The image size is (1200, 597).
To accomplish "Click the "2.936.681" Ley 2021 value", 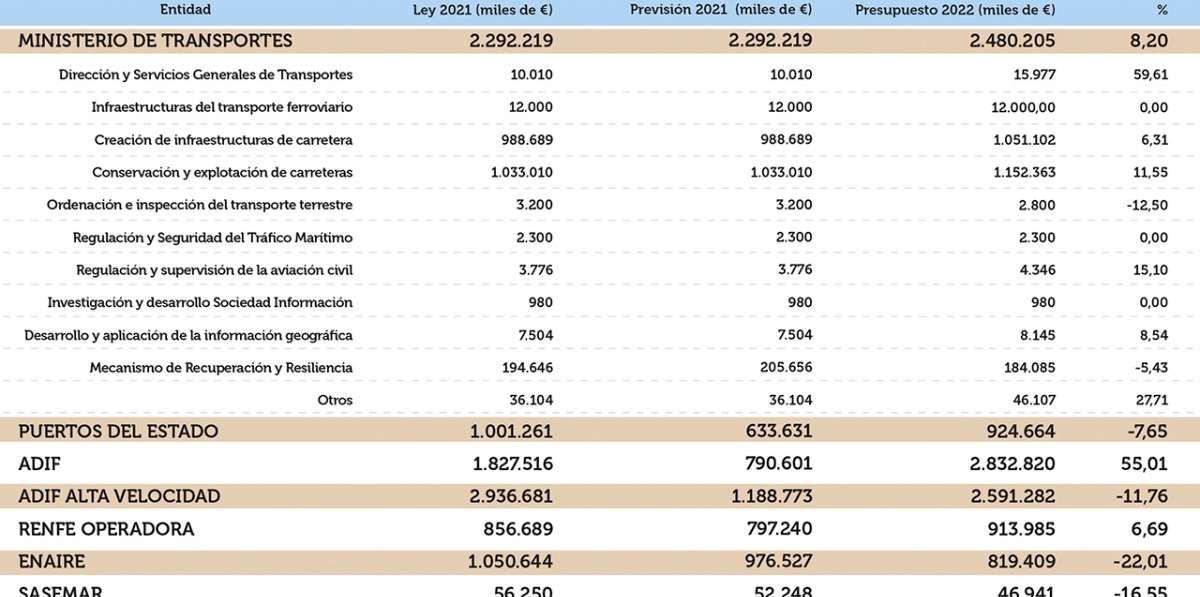I will pos(510,496).
